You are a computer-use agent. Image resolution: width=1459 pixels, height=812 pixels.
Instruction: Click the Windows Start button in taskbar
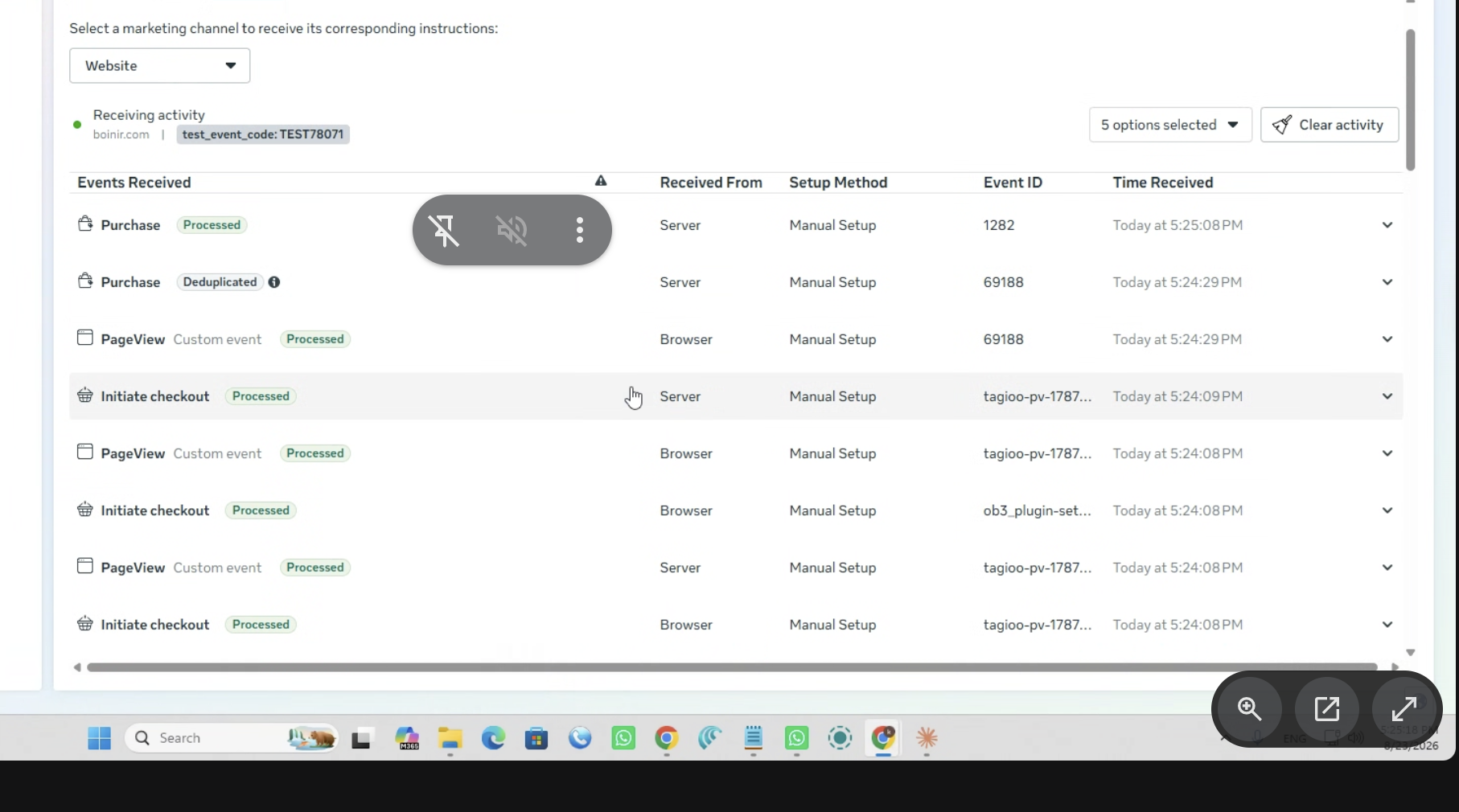(100, 738)
